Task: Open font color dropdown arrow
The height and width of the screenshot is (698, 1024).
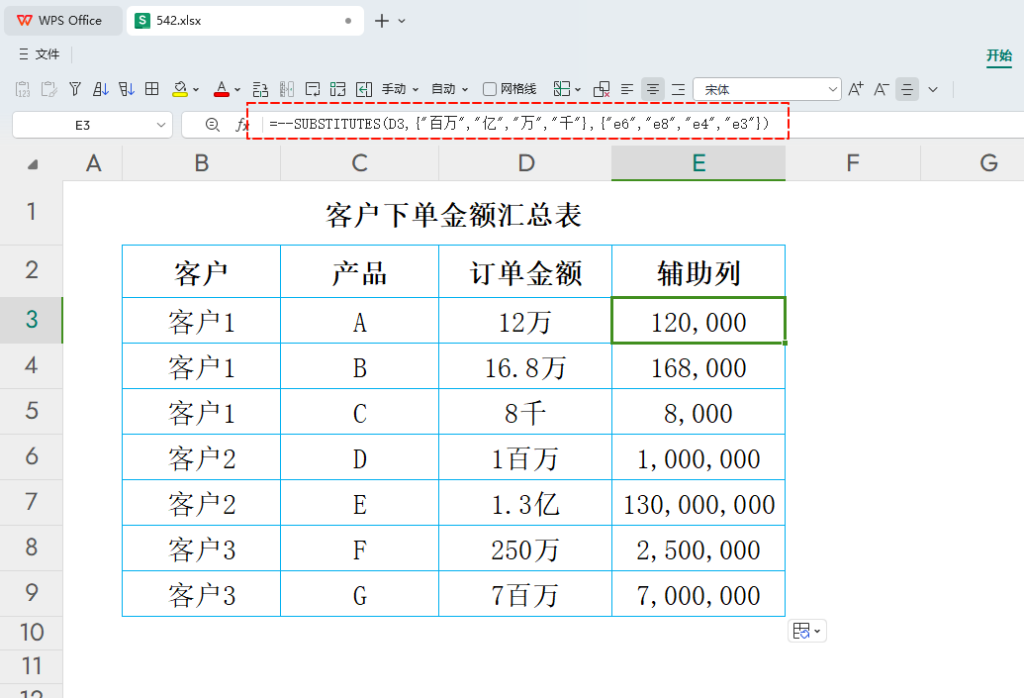Action: tap(237, 89)
